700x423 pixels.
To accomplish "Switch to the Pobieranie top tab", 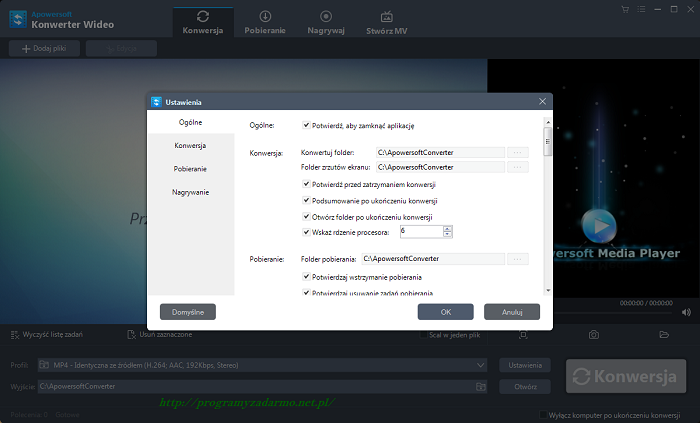I will 265,21.
